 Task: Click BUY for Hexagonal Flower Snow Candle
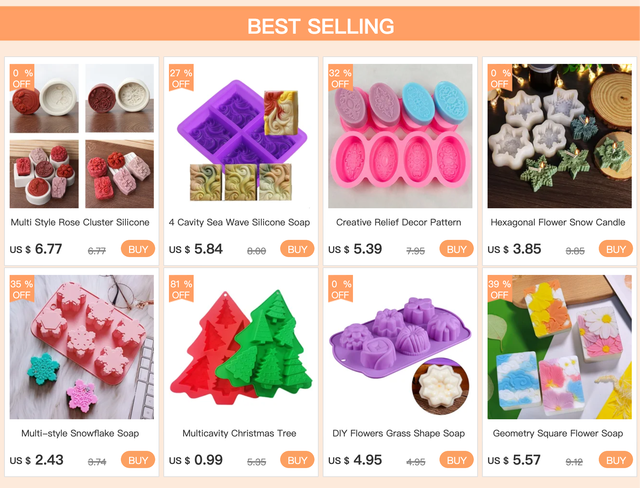coord(616,249)
